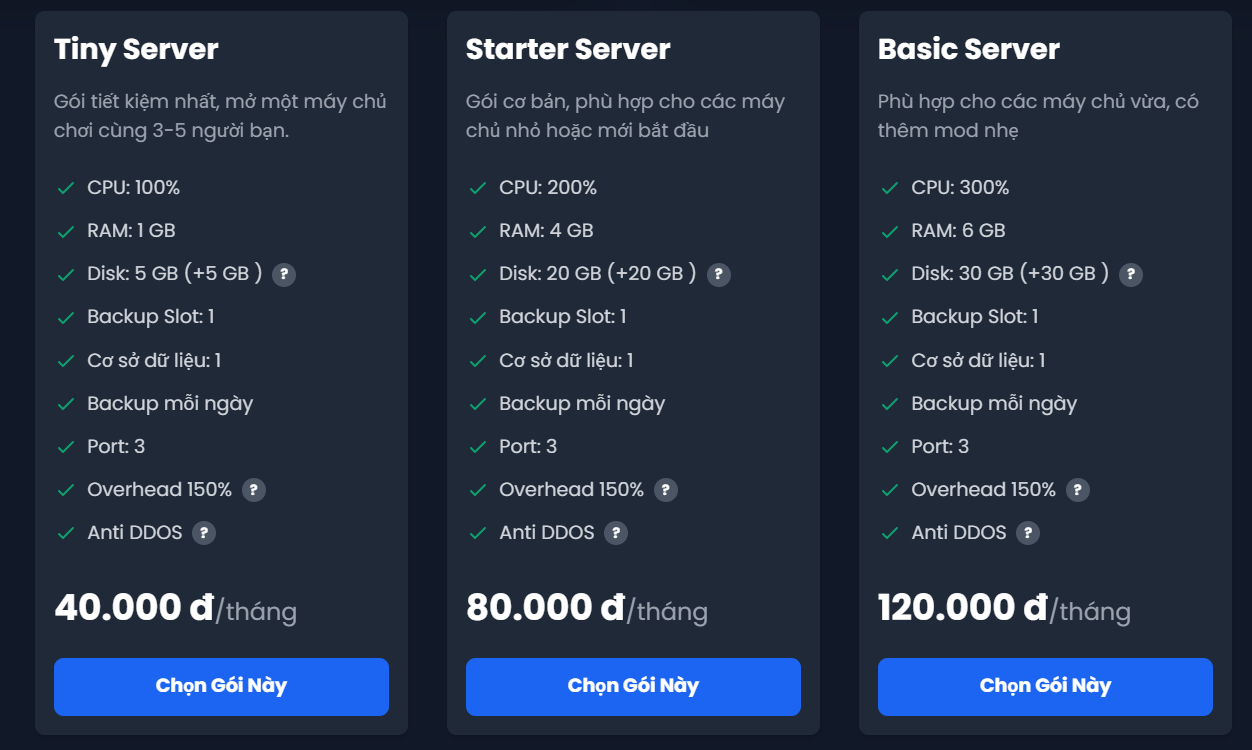Viewport: 1252px width, 750px height.
Task: Click the Tiny Server heading
Action: click(x=136, y=49)
